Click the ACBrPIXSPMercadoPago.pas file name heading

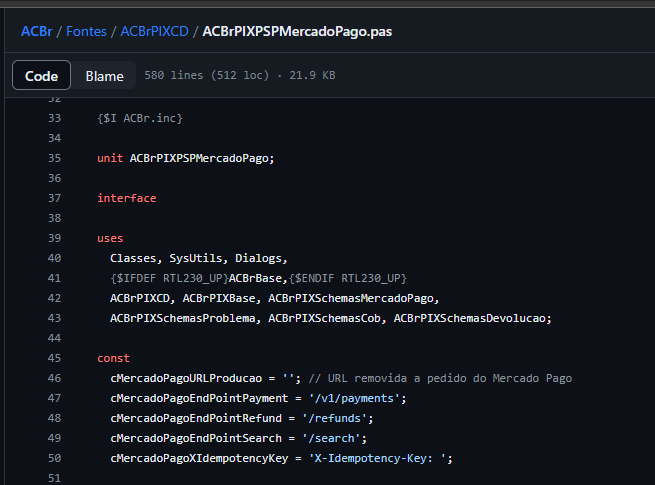(297, 31)
